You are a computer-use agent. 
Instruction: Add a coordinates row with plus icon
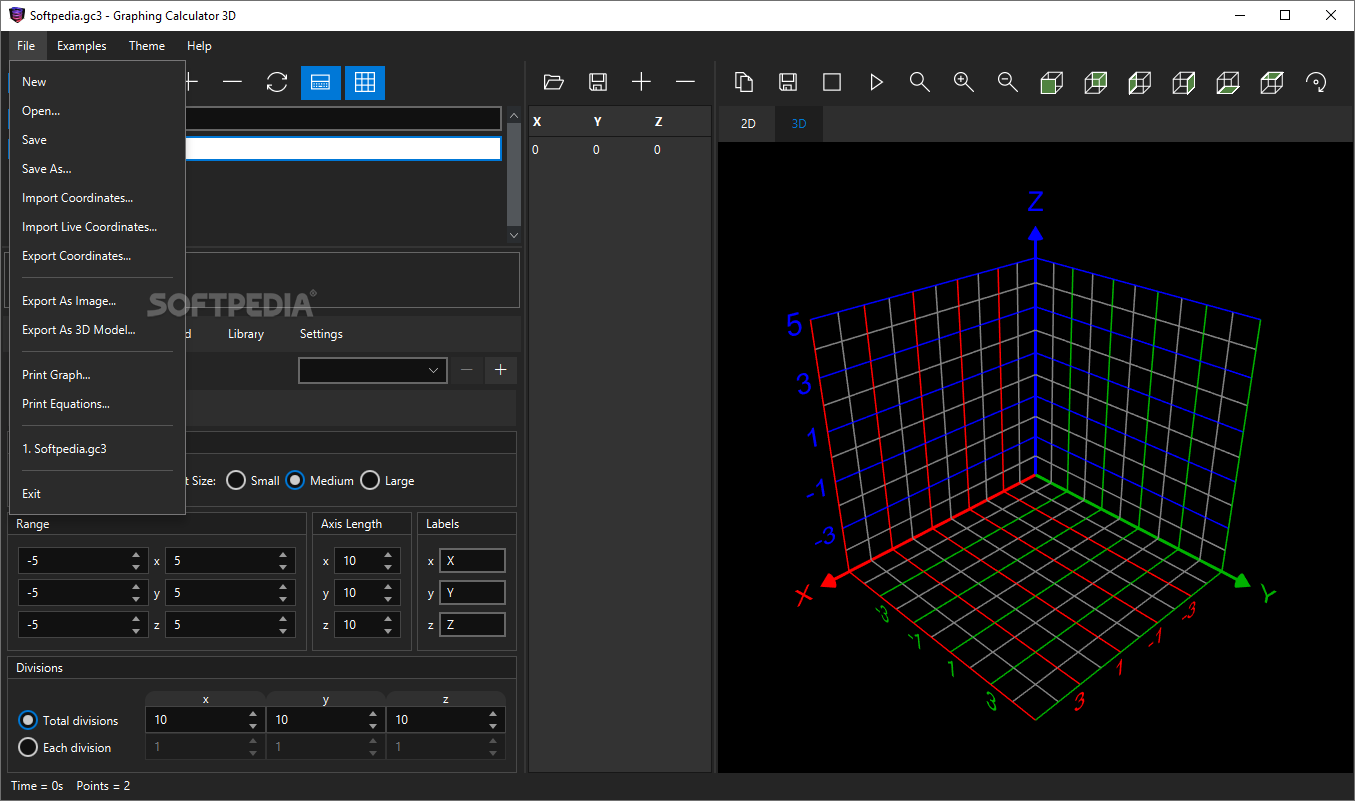tap(641, 82)
